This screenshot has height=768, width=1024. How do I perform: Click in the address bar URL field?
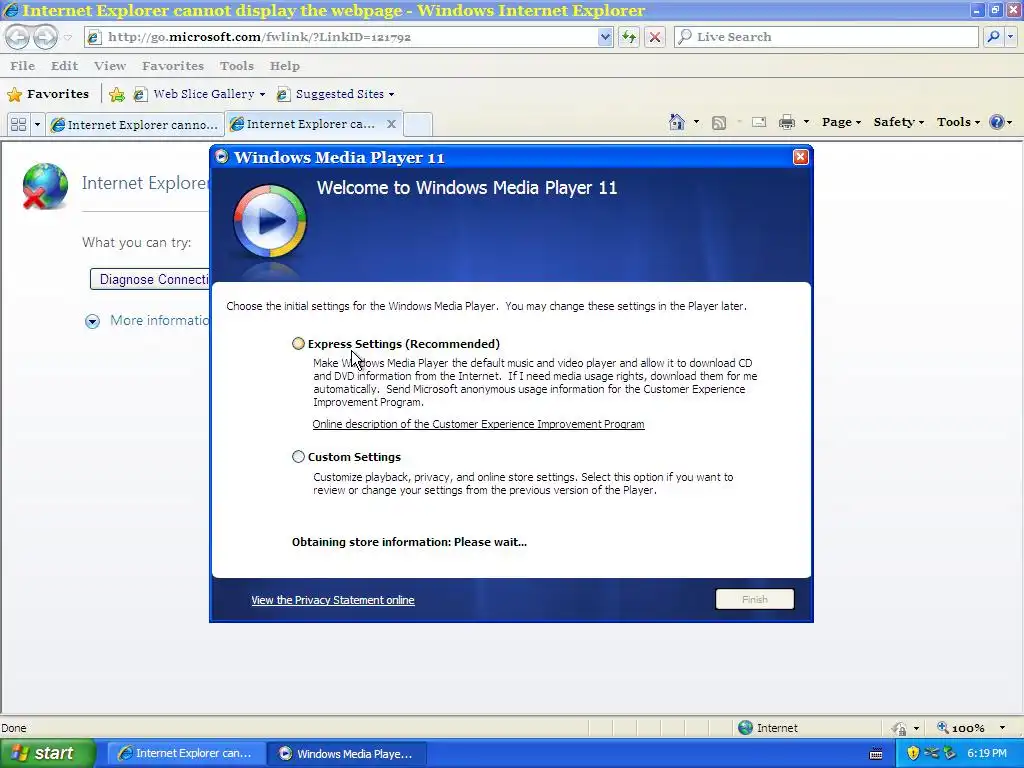[350, 37]
